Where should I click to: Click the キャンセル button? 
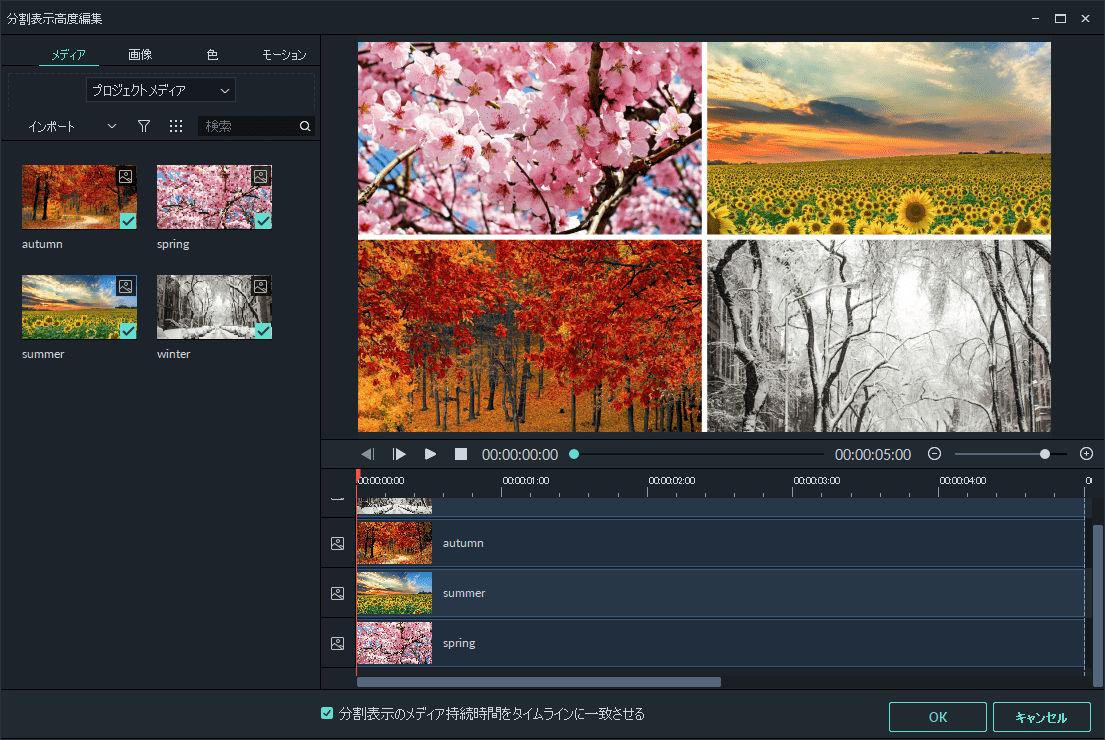[1042, 717]
